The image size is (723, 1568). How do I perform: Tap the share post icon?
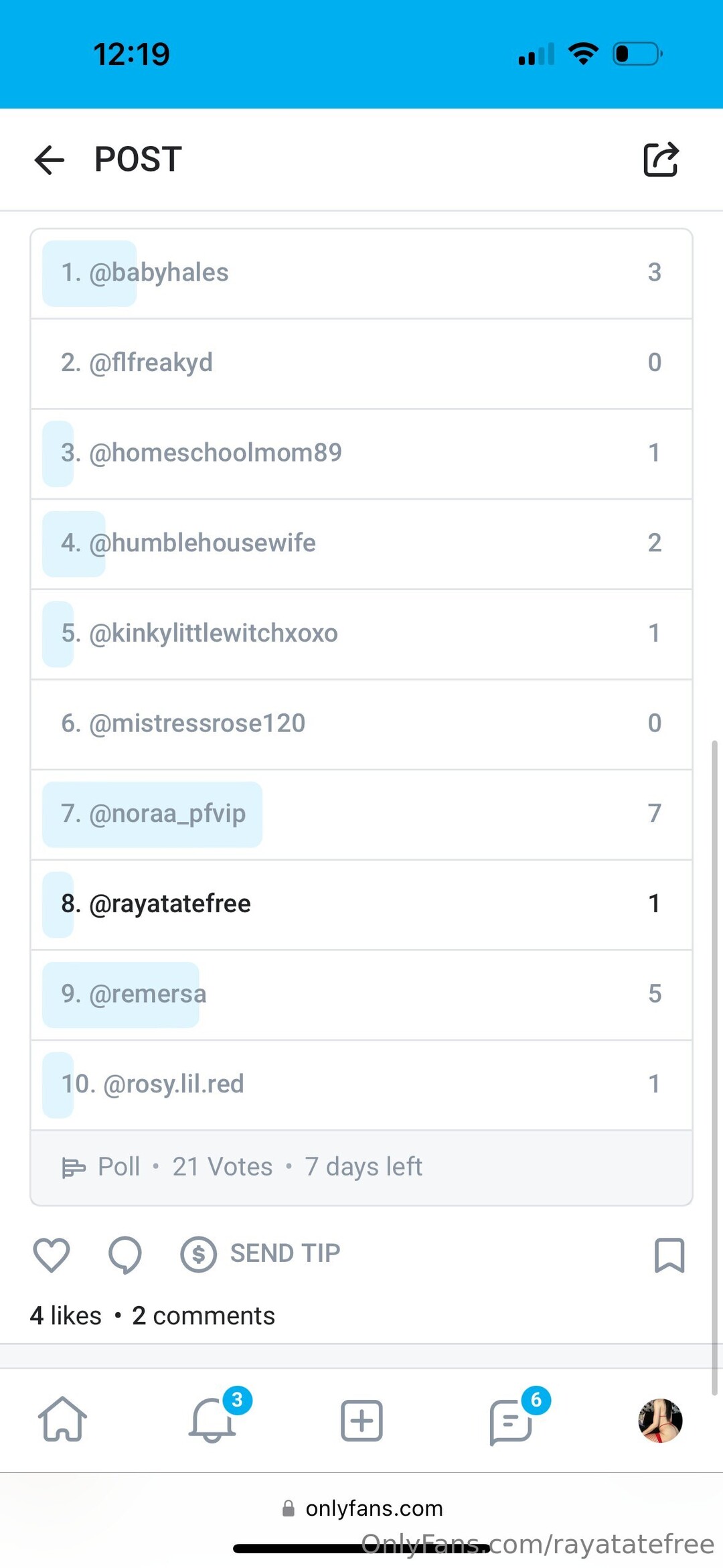click(661, 160)
